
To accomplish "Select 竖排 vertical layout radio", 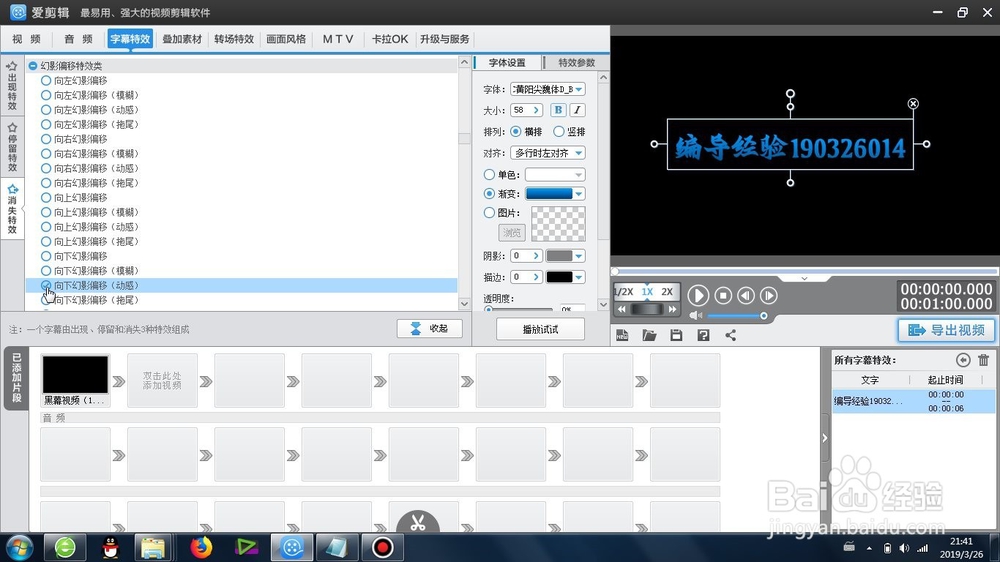I will [559, 131].
